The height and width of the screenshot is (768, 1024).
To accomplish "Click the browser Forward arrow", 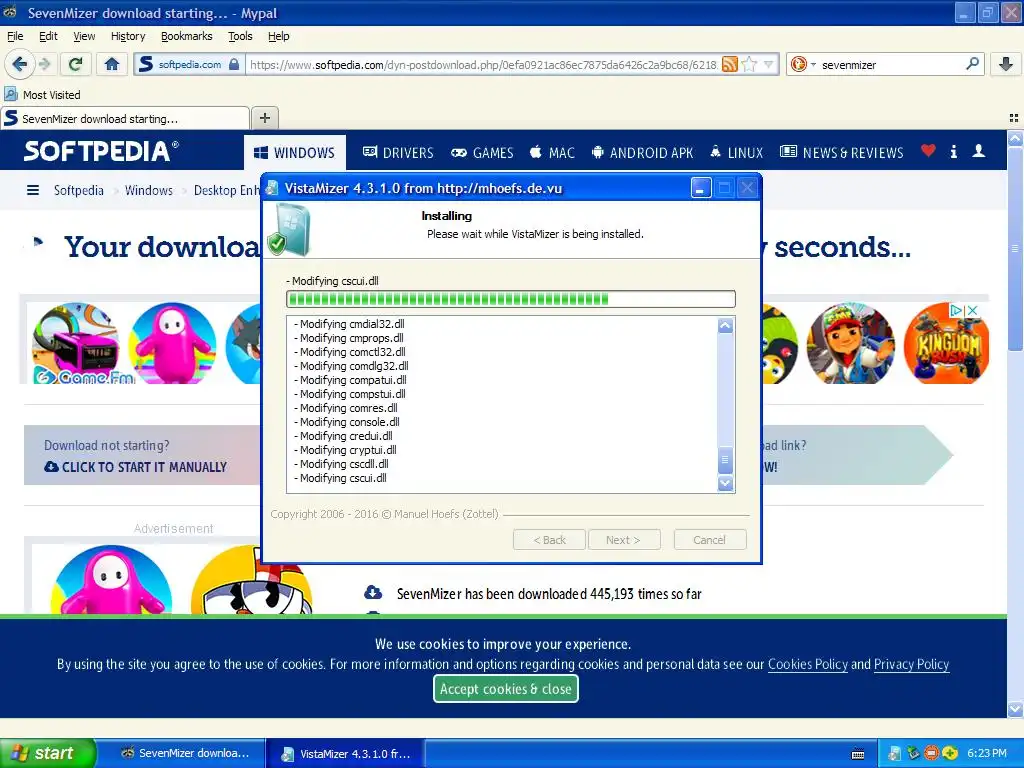I will point(44,64).
